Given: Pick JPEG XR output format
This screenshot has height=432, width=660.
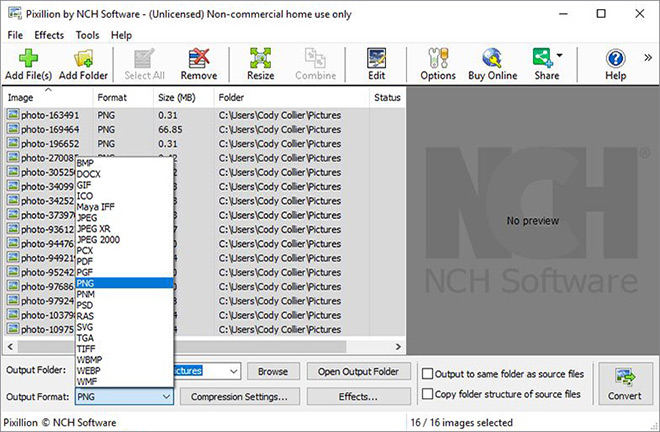Looking at the screenshot, I should pos(124,229).
